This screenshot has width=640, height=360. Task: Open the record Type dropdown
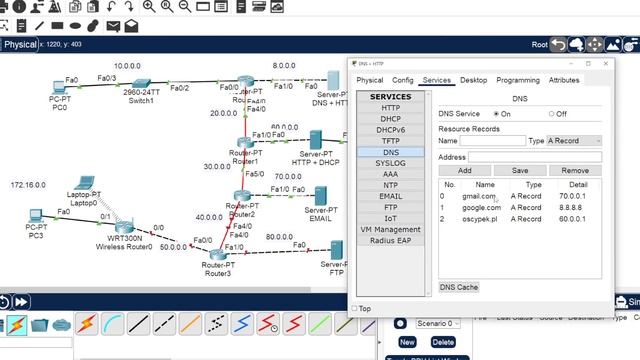pos(574,141)
